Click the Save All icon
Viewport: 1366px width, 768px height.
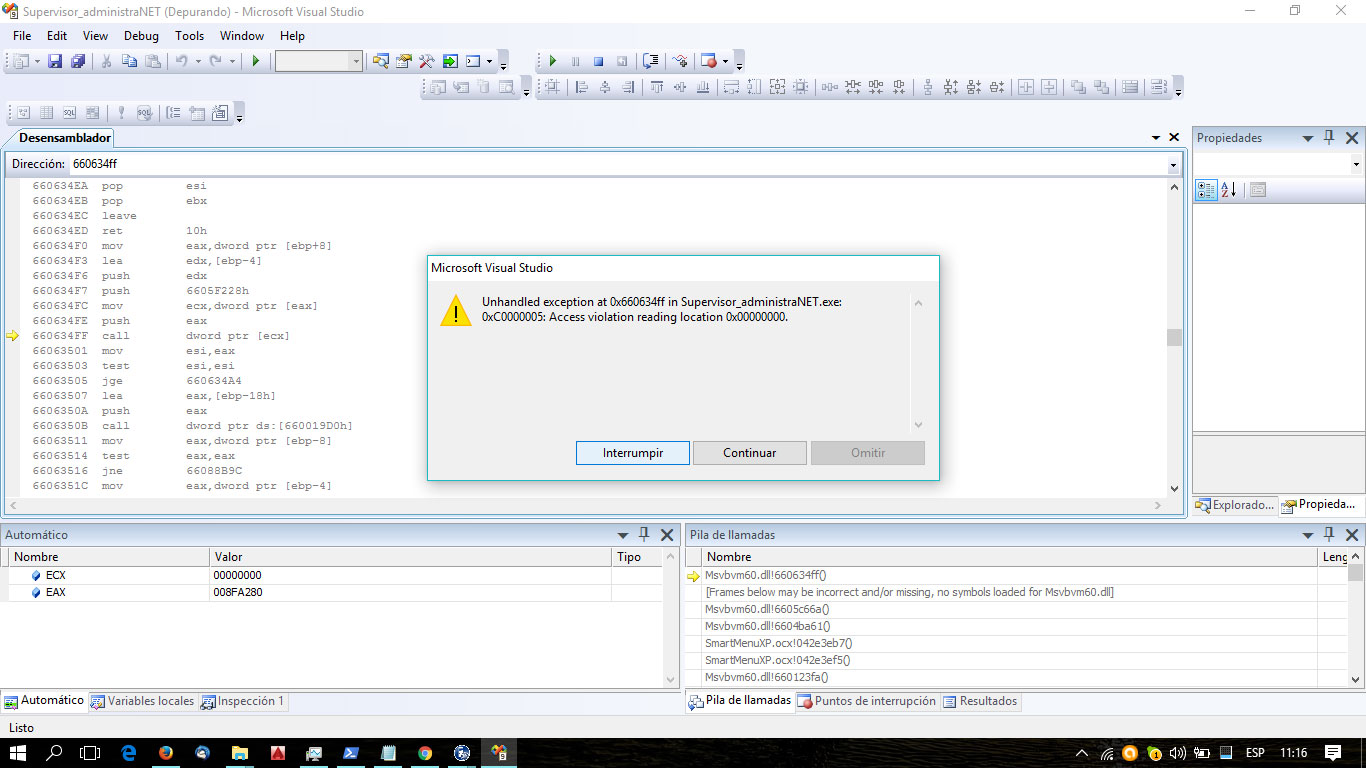pos(77,61)
